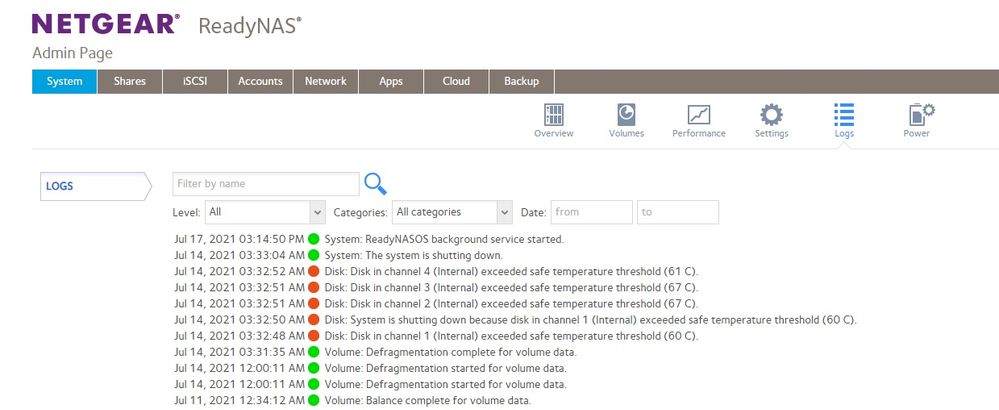The image size is (999, 410).
Task: Select the LOGS sidebar item
Action: pos(90,186)
